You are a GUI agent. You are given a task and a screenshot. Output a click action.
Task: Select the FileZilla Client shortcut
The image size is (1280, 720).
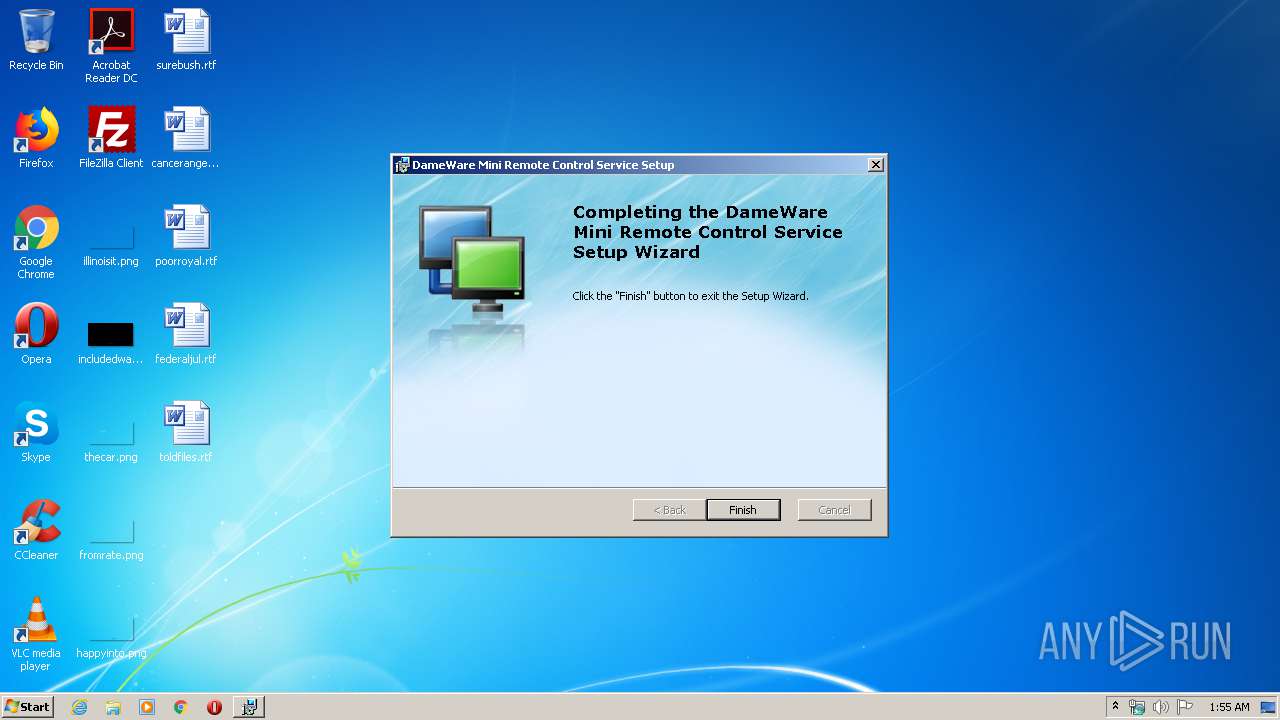[111, 138]
